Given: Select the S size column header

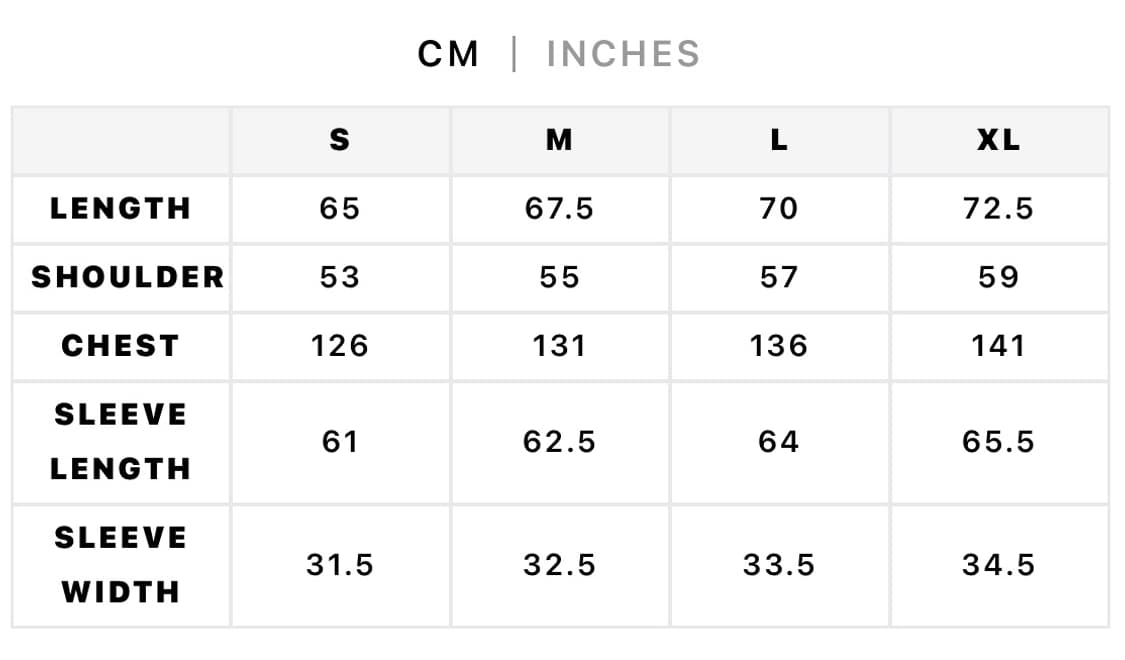Looking at the screenshot, I should tap(340, 141).
